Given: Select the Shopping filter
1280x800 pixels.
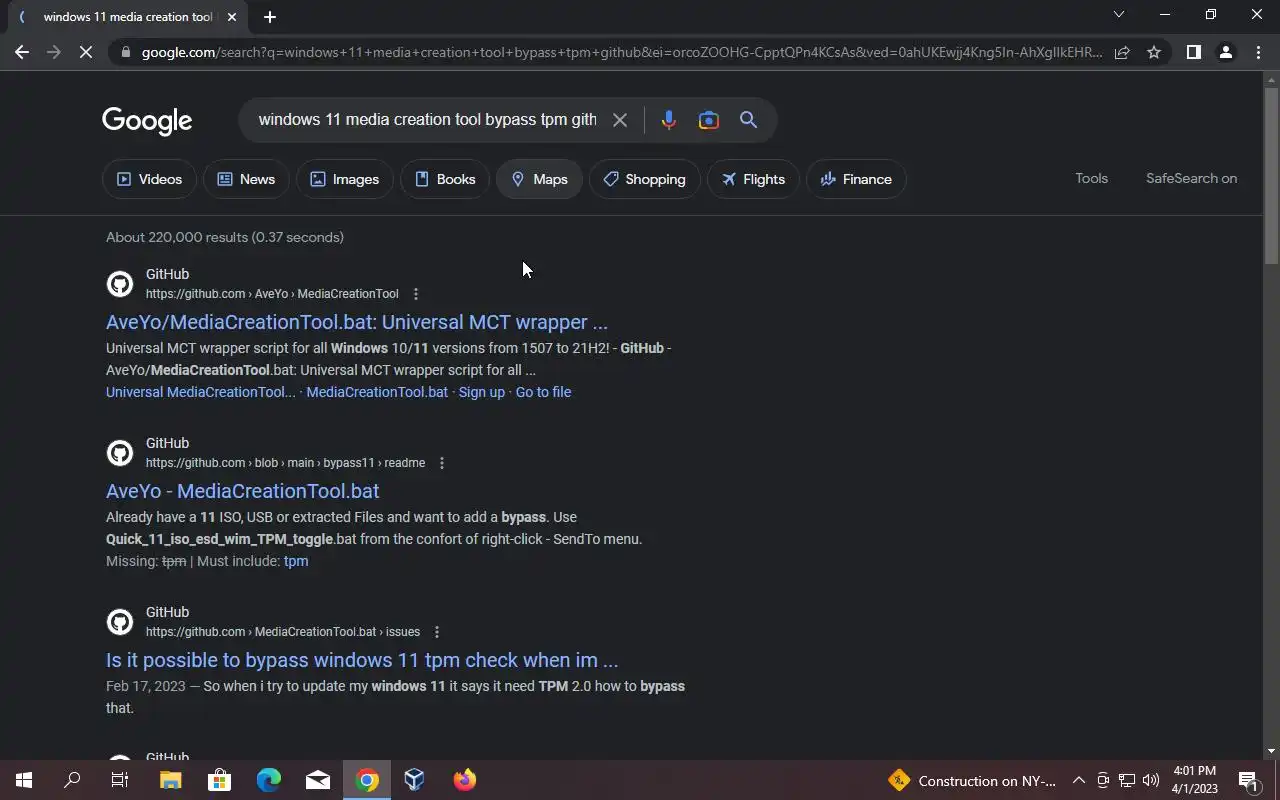Looking at the screenshot, I should tap(644, 179).
